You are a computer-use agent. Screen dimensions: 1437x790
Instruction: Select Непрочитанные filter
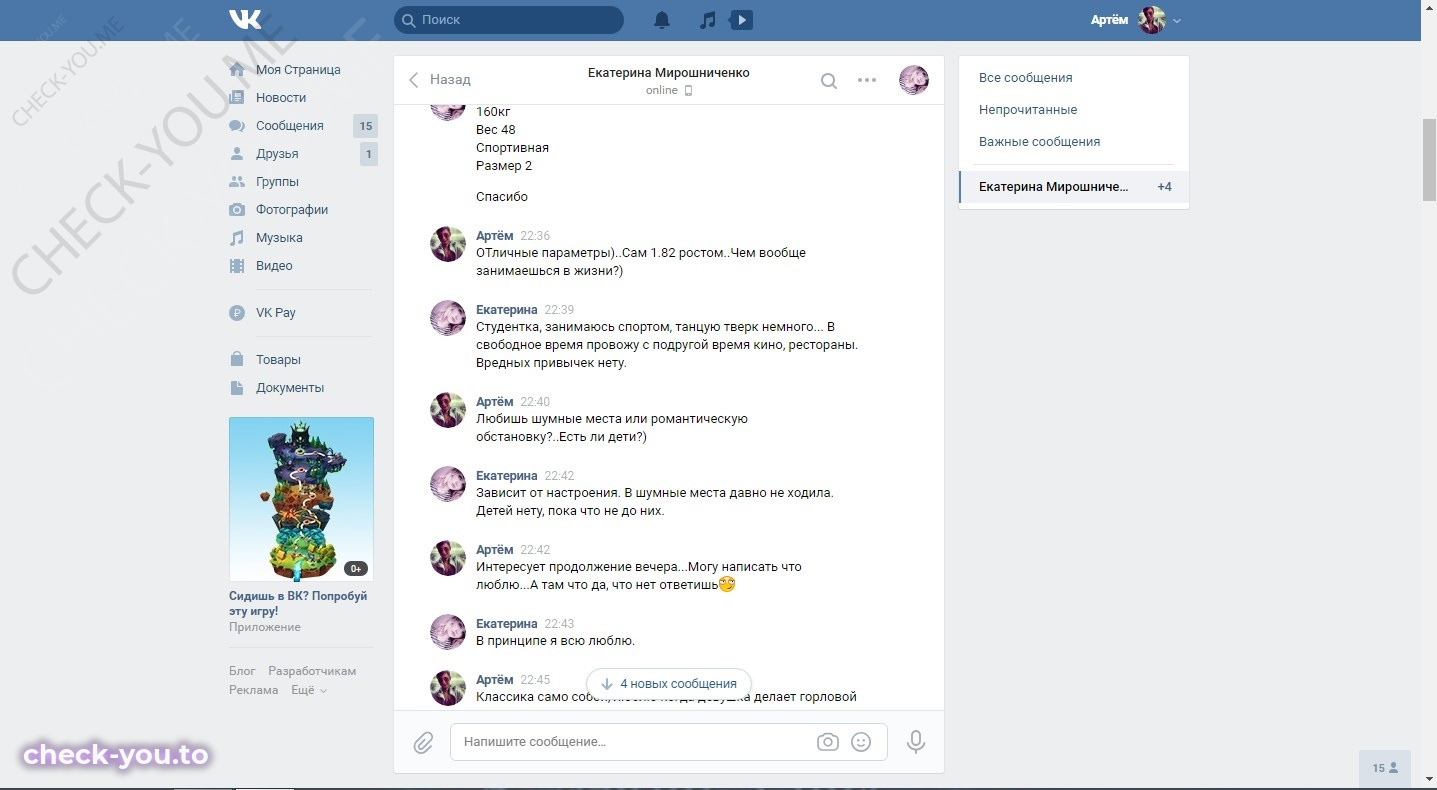point(1028,110)
